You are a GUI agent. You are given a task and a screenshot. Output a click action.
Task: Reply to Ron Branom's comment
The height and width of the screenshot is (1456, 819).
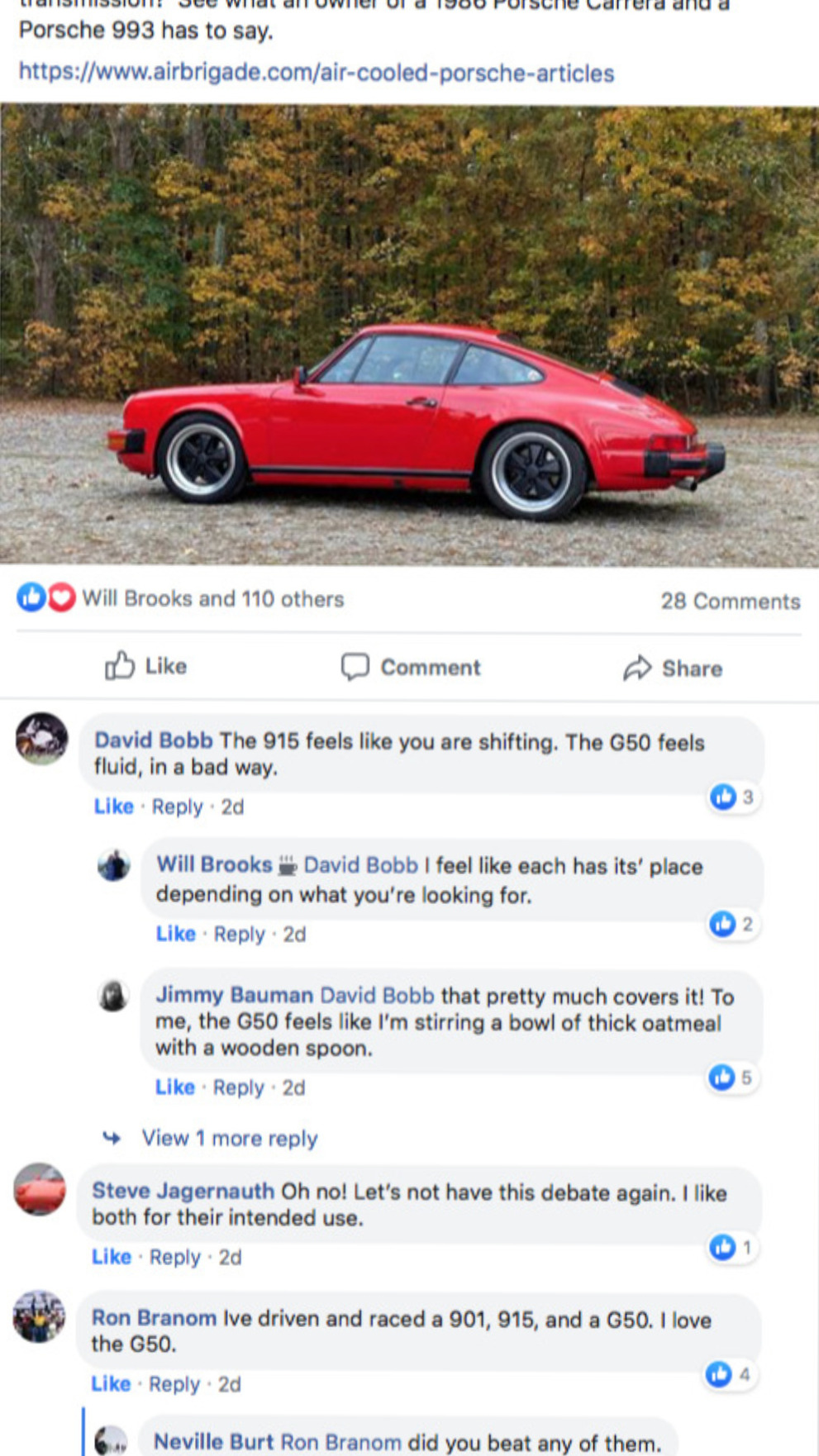174,1383
